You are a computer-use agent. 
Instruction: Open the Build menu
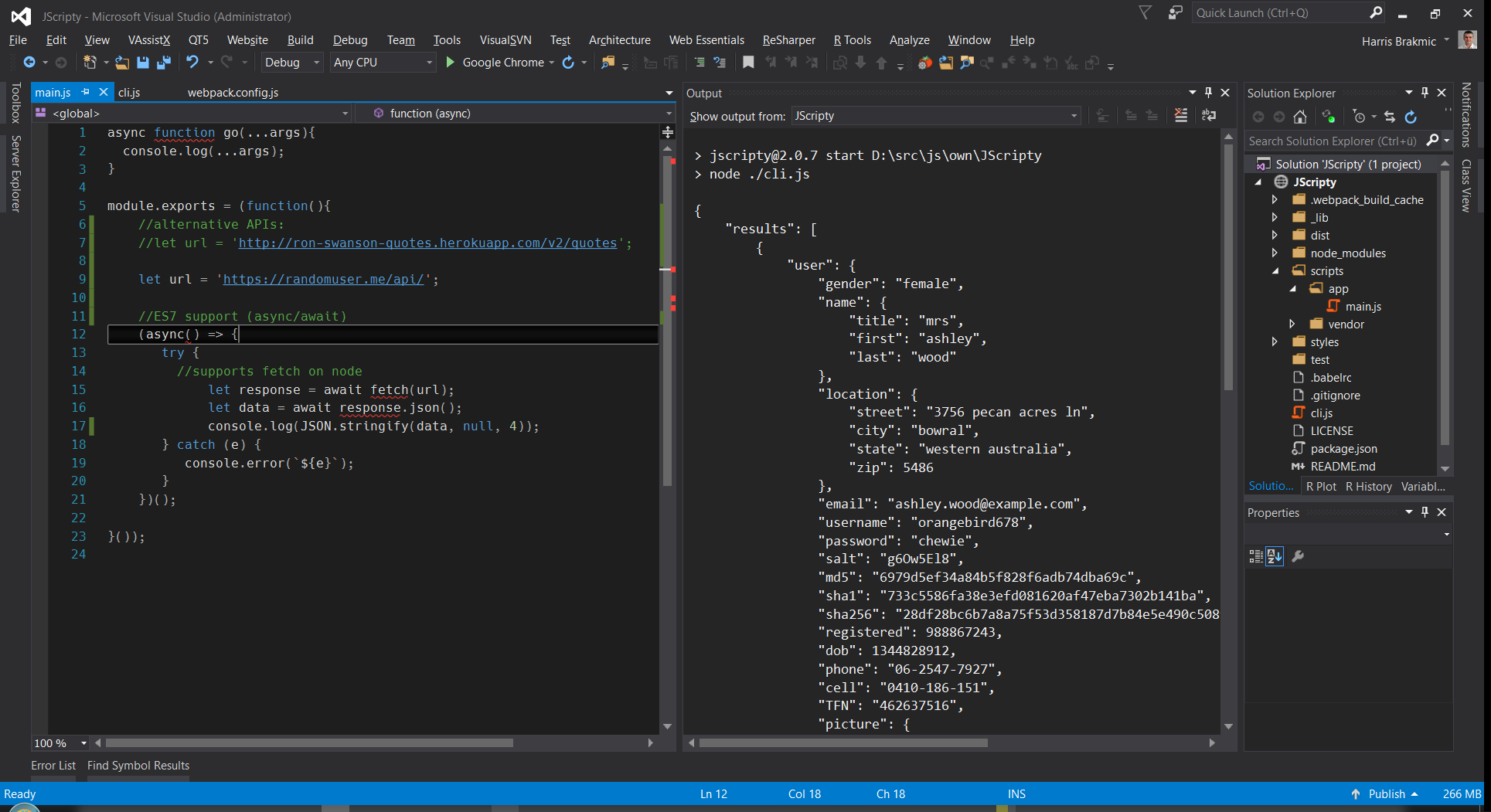point(300,40)
